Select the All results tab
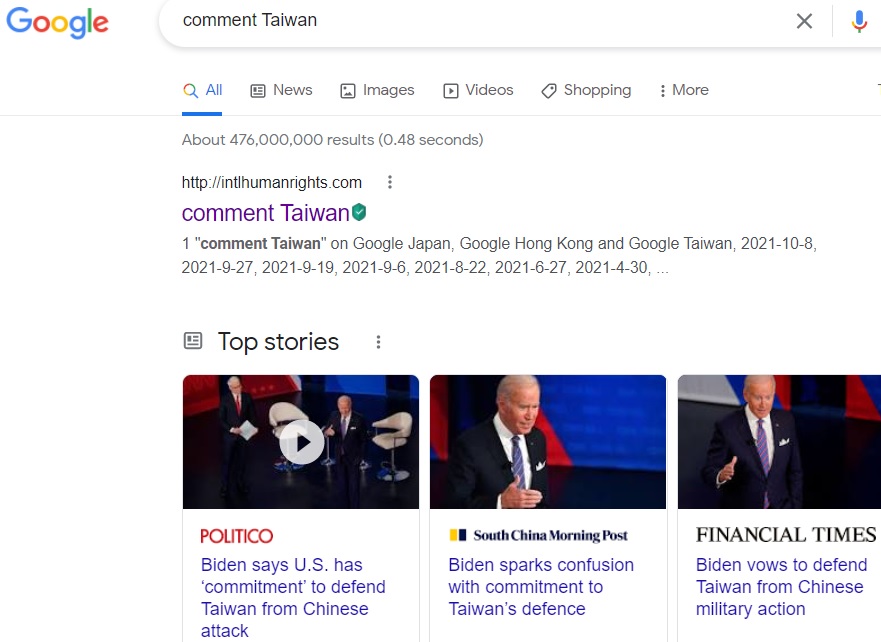The image size is (881, 642). [x=203, y=90]
